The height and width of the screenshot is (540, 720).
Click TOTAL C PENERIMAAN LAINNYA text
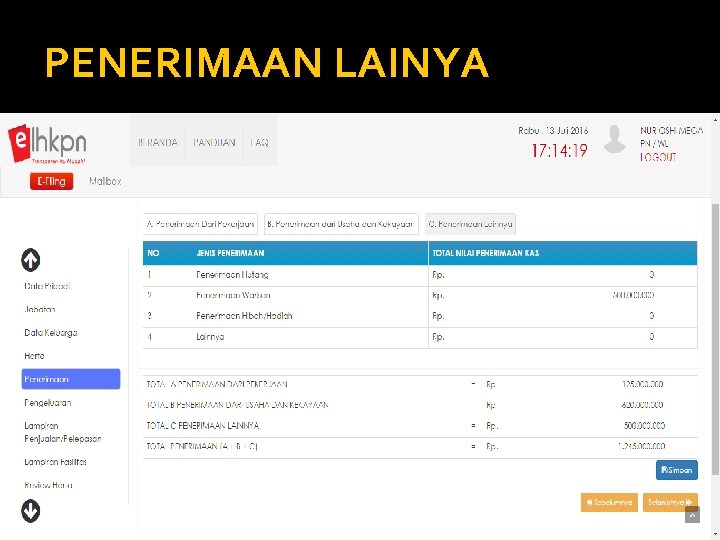click(x=202, y=426)
